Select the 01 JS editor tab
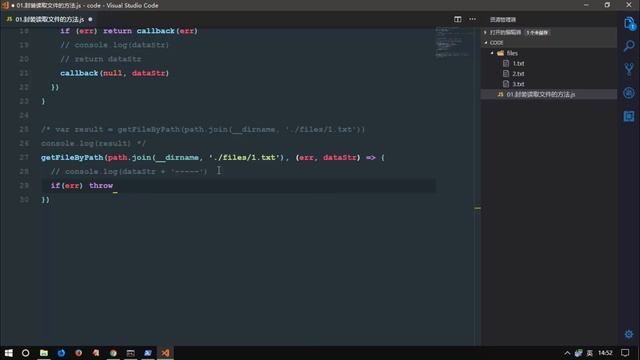 click(49, 19)
